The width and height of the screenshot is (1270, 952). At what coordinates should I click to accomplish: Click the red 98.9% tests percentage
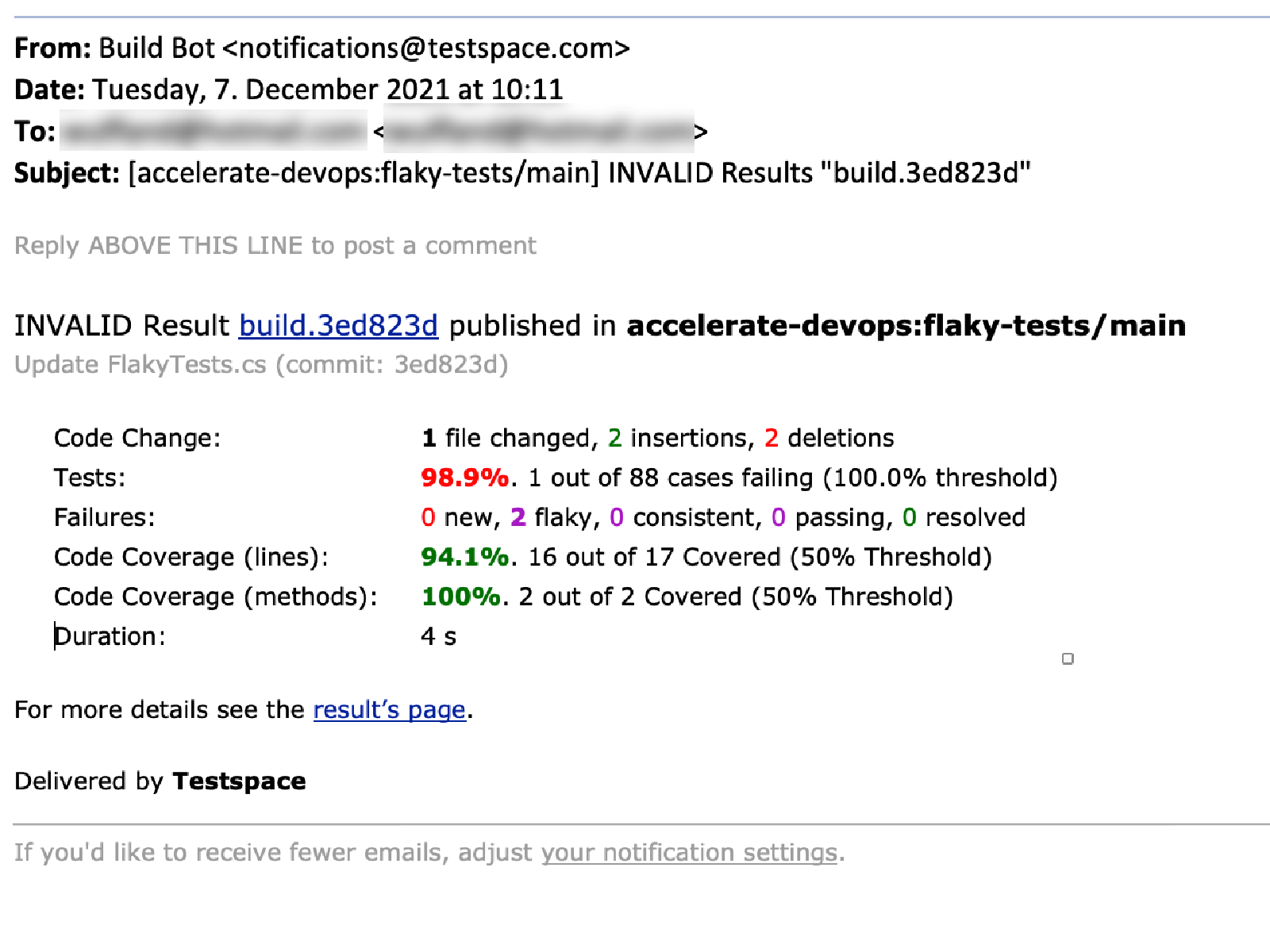(x=464, y=478)
